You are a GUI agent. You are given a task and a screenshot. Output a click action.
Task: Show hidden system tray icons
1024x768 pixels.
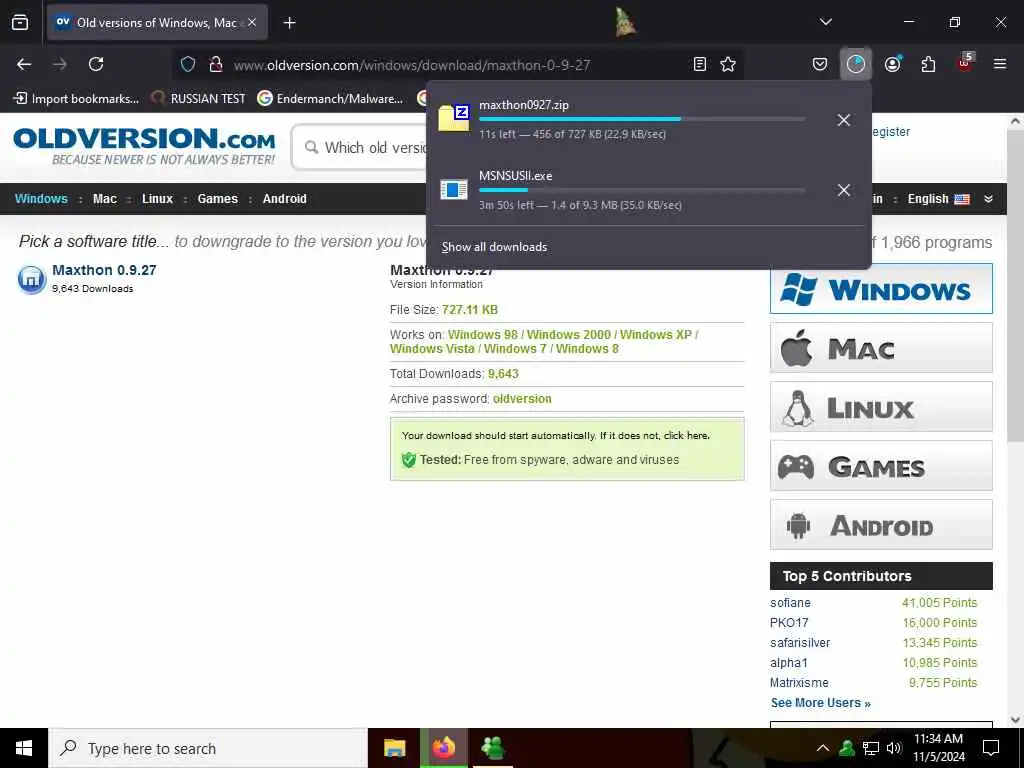coord(823,748)
